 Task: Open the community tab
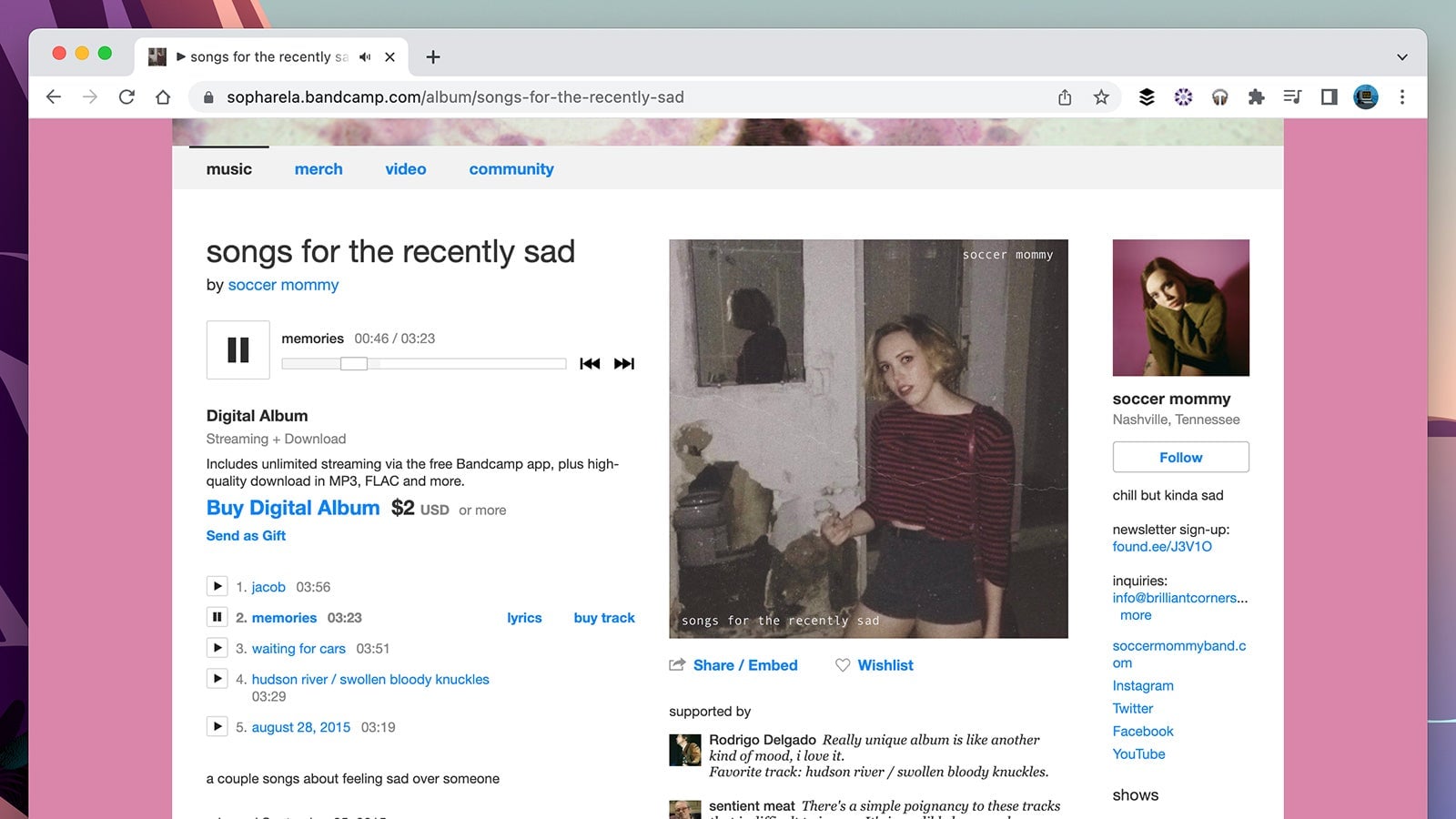tap(511, 168)
